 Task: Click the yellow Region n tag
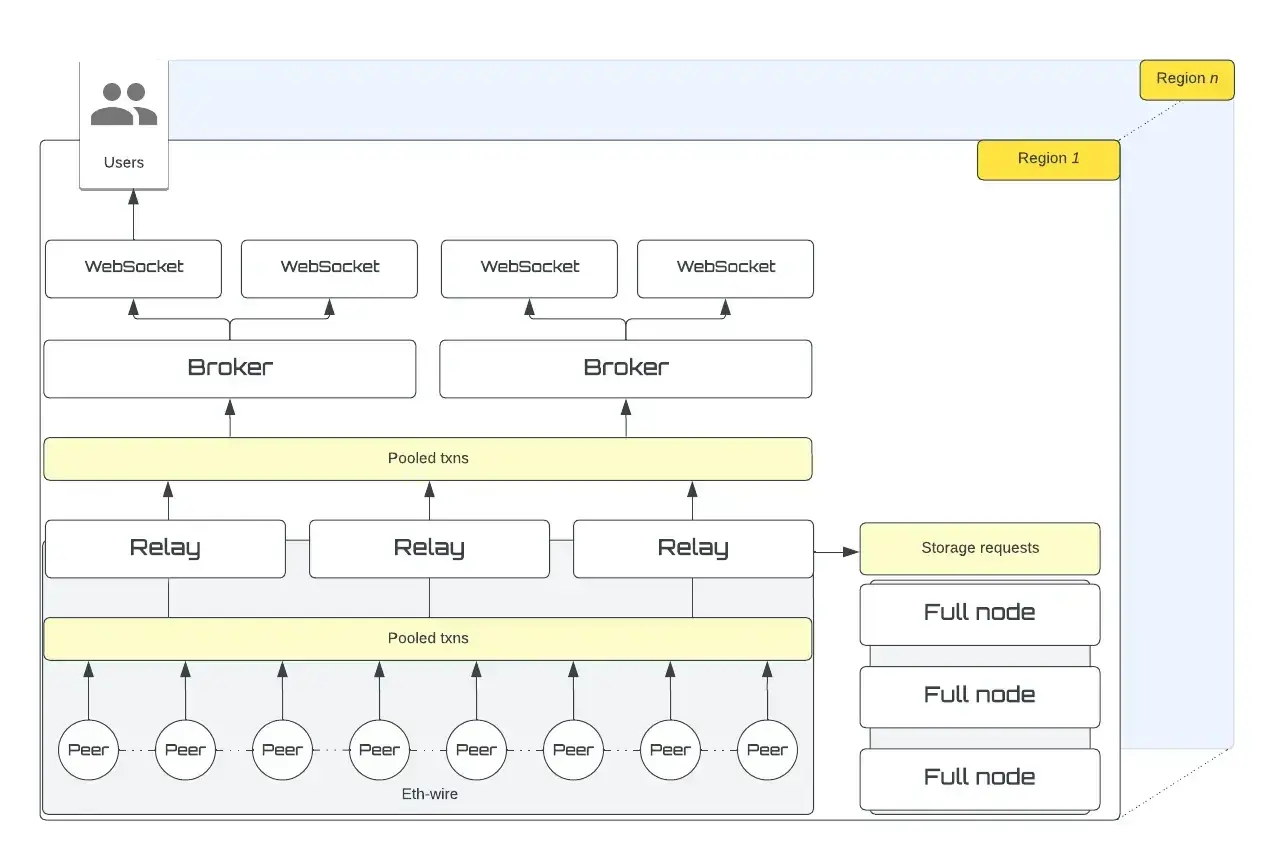pos(1187,79)
